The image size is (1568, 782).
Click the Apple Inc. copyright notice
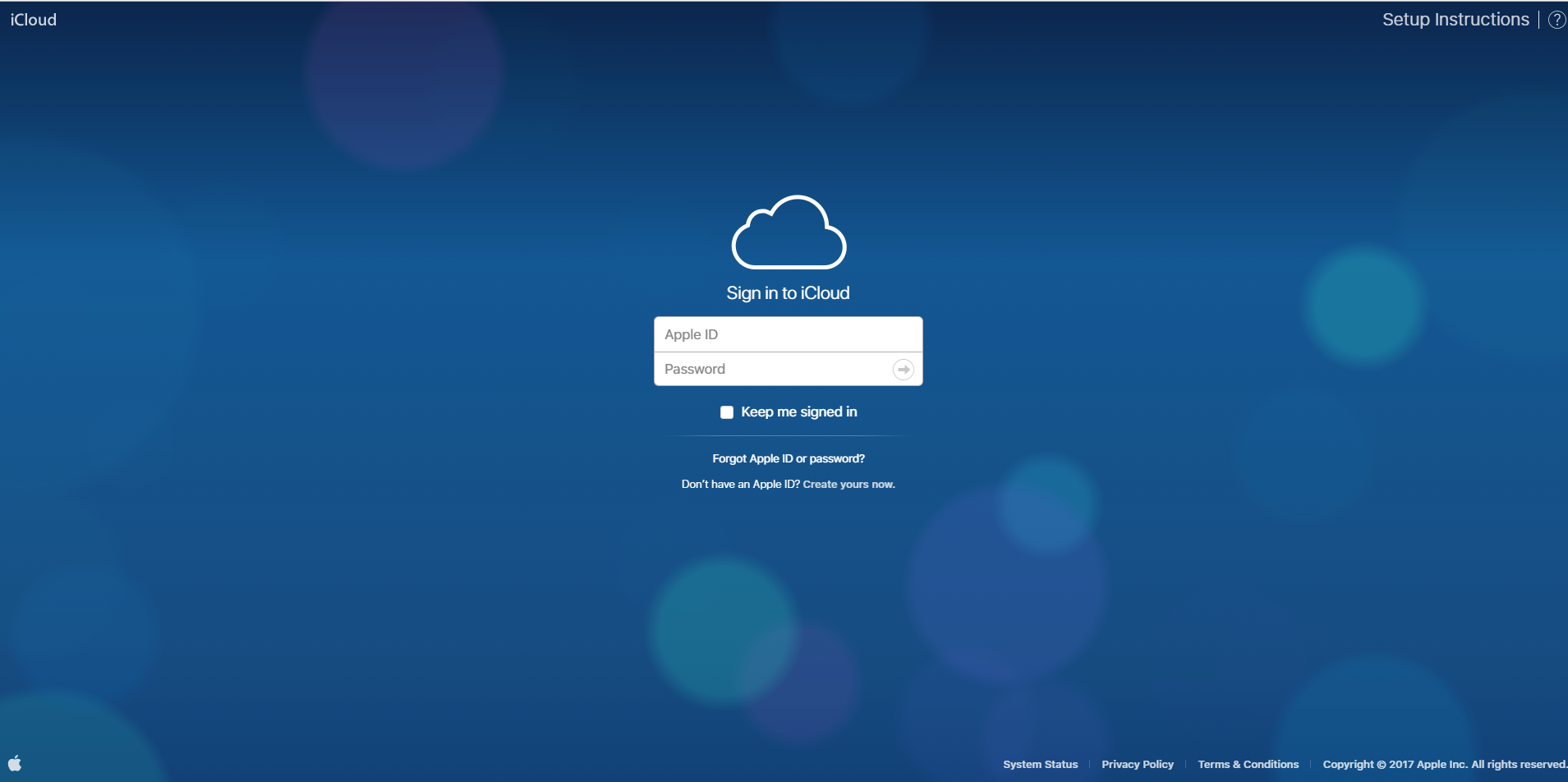(1443, 765)
